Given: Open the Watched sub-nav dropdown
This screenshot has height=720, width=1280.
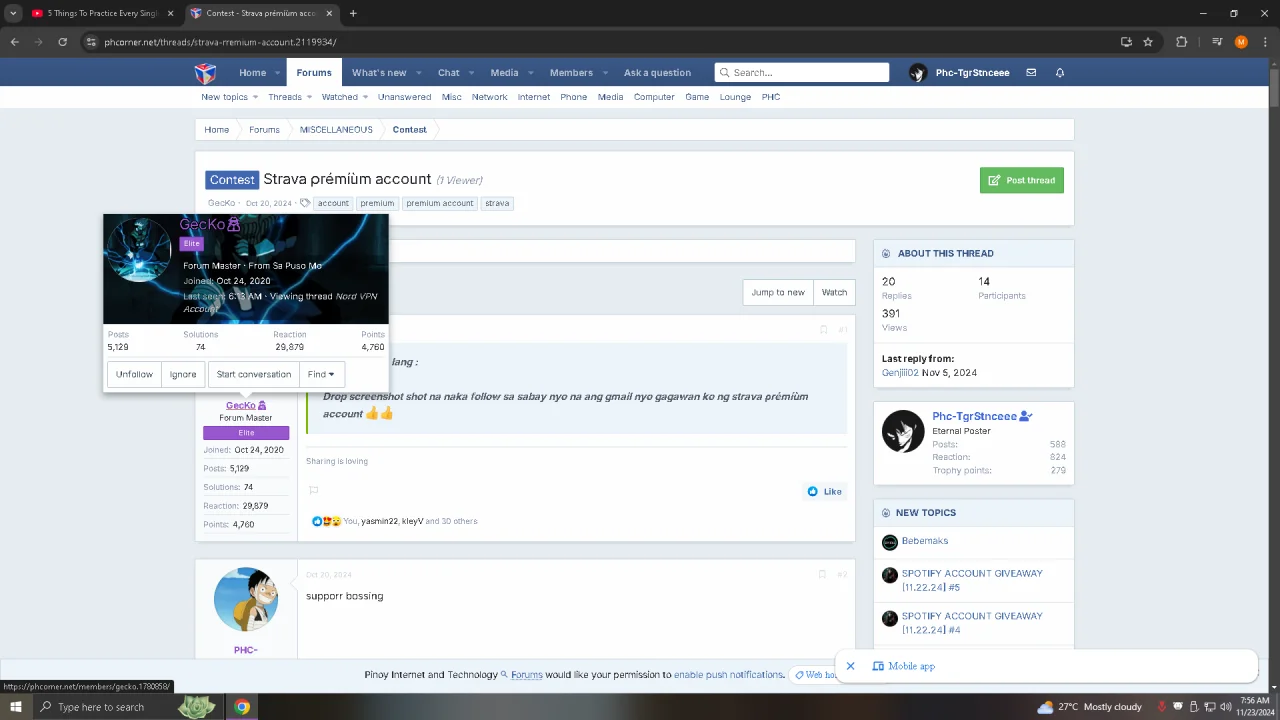Looking at the screenshot, I should point(365,97).
